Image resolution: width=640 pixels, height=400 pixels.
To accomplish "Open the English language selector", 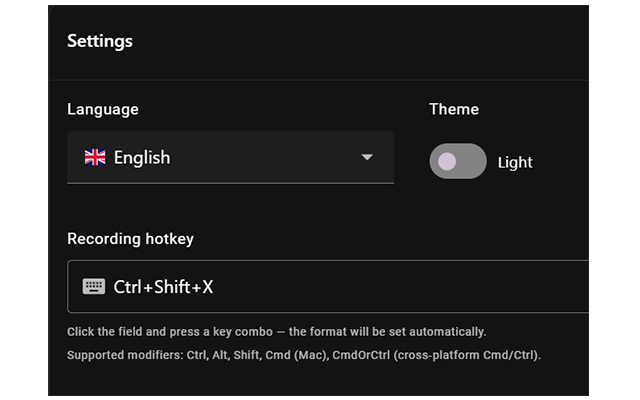I will point(230,157).
